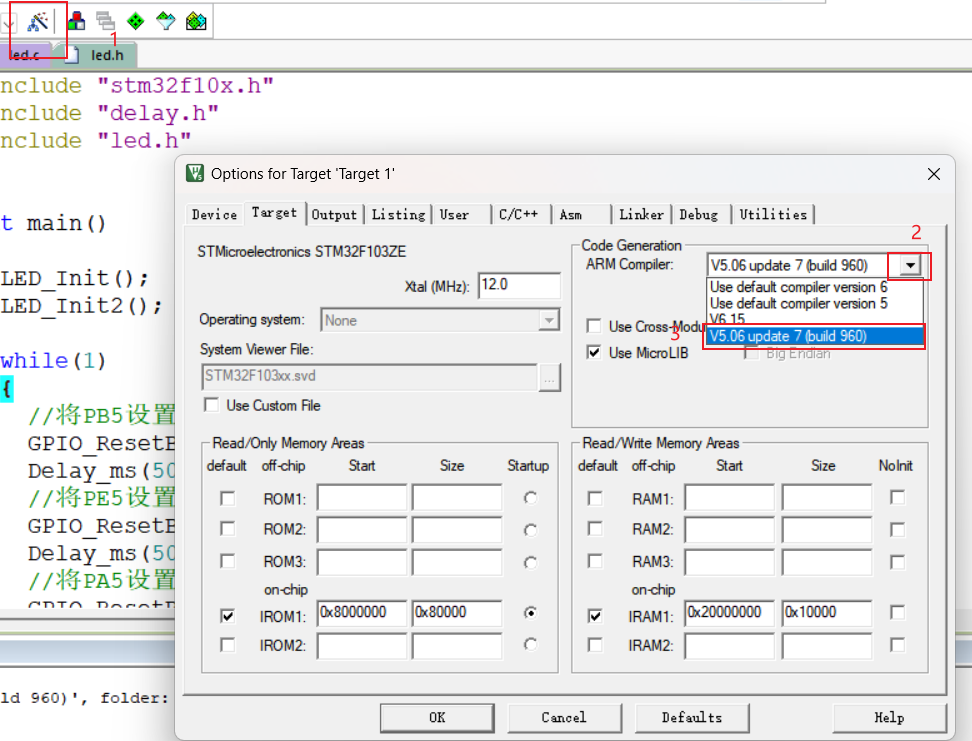This screenshot has height=741, width=972.
Task: Select IROM1 Startup radio button
Action: pos(530,613)
